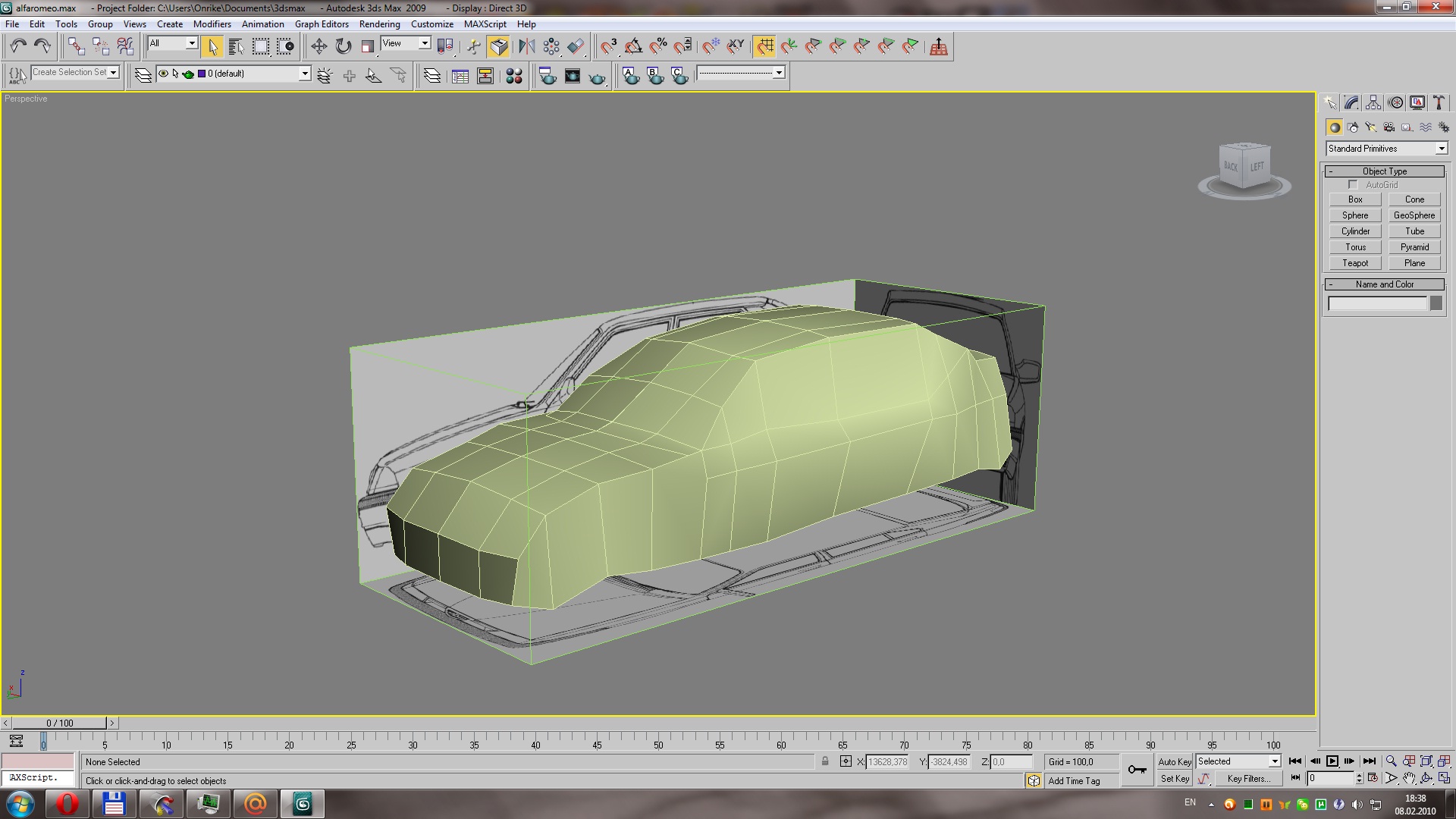1456x819 pixels.
Task: Open the layer 0 (default) dropdown
Action: [x=304, y=74]
